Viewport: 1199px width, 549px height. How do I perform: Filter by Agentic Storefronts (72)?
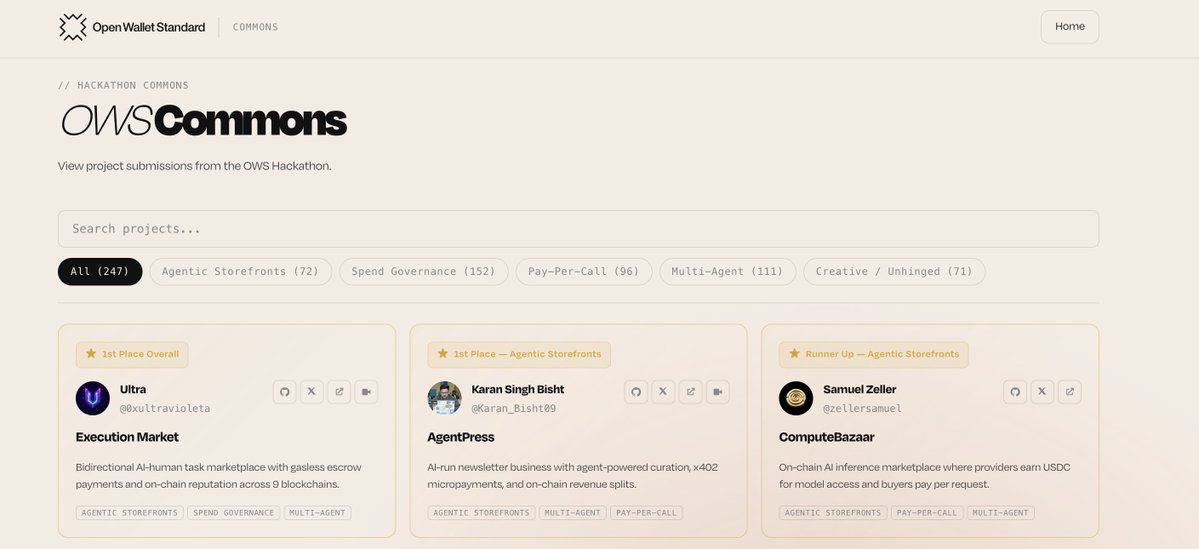(x=240, y=271)
